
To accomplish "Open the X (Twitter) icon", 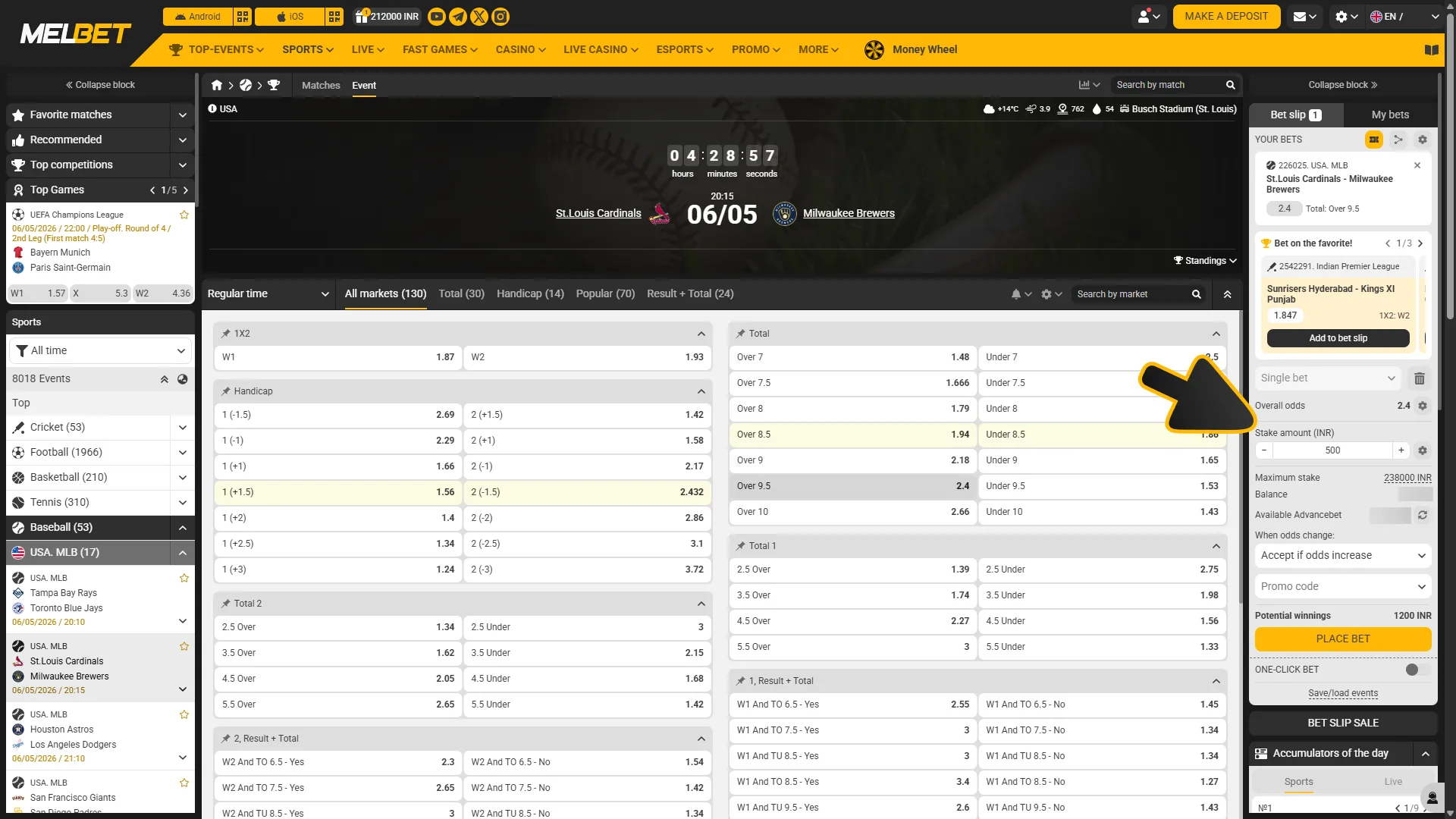I will [479, 17].
